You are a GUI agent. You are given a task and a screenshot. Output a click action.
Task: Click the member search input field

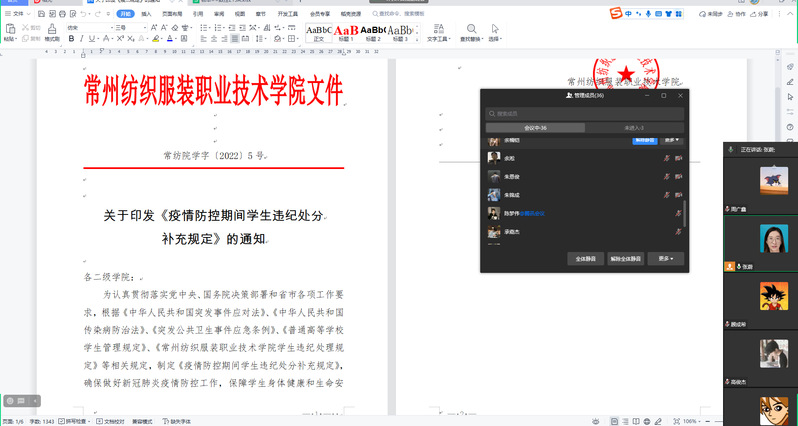point(584,113)
